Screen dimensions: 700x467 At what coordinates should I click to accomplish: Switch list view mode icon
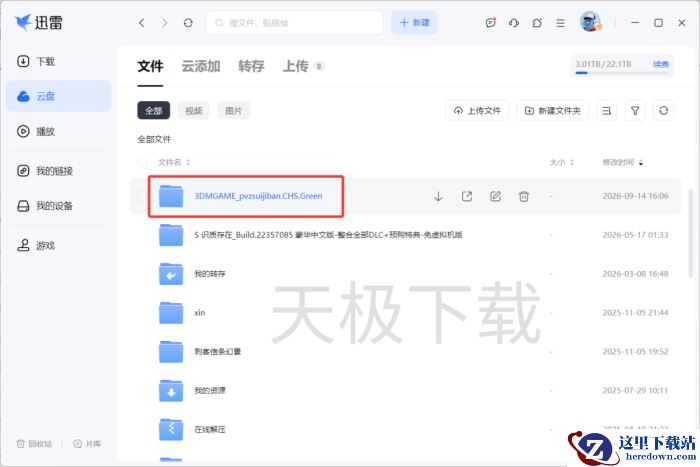click(x=607, y=111)
